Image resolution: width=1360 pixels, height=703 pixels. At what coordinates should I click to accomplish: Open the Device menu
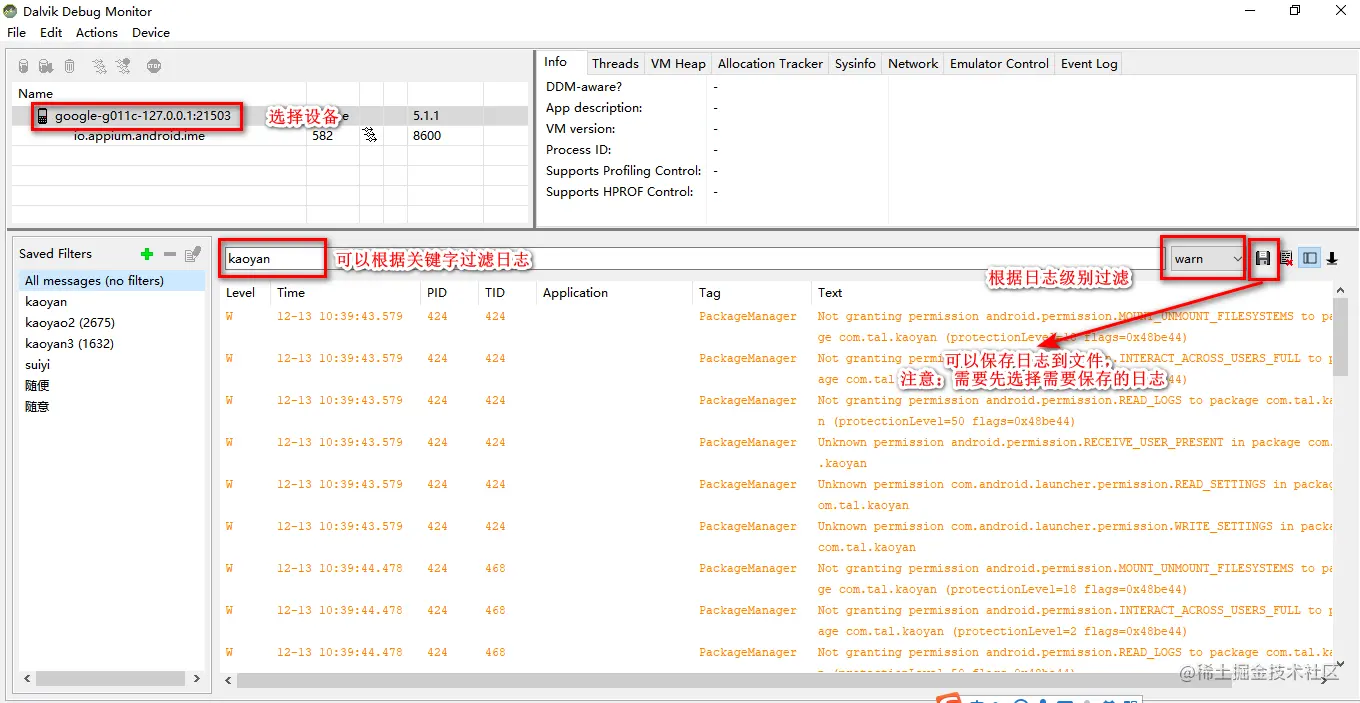click(151, 32)
